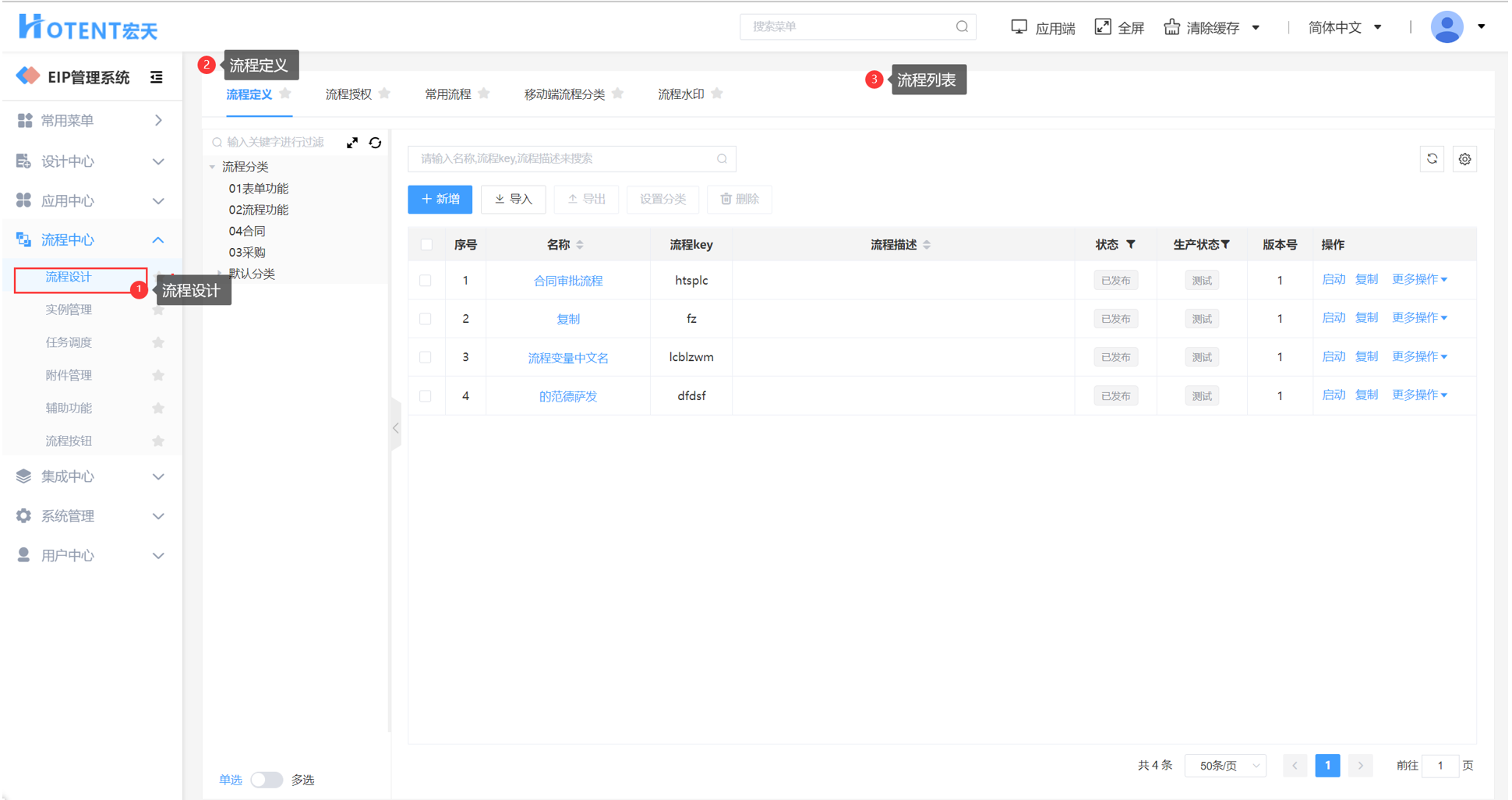Collapse the sidebar menu hamburger icon
Screen dimensions: 1512x800
tap(157, 77)
